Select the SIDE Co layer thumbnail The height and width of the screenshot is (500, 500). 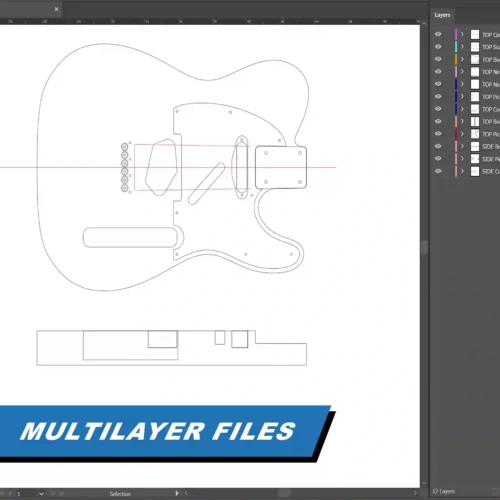[x=475, y=171]
